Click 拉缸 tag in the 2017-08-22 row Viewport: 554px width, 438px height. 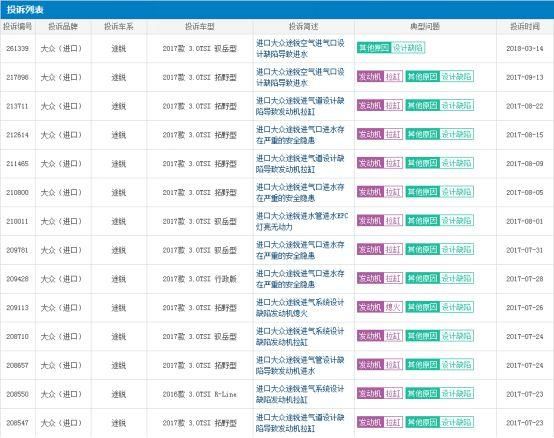[x=393, y=105]
